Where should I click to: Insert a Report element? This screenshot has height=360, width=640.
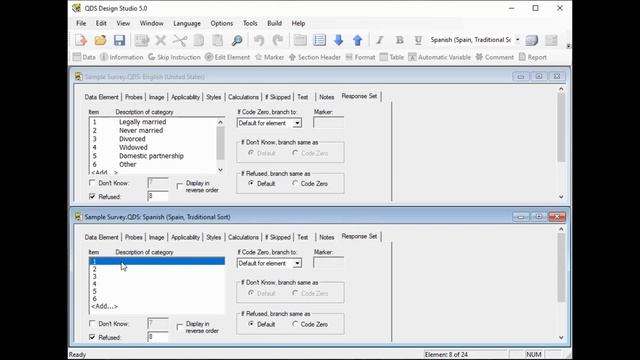click(533, 57)
